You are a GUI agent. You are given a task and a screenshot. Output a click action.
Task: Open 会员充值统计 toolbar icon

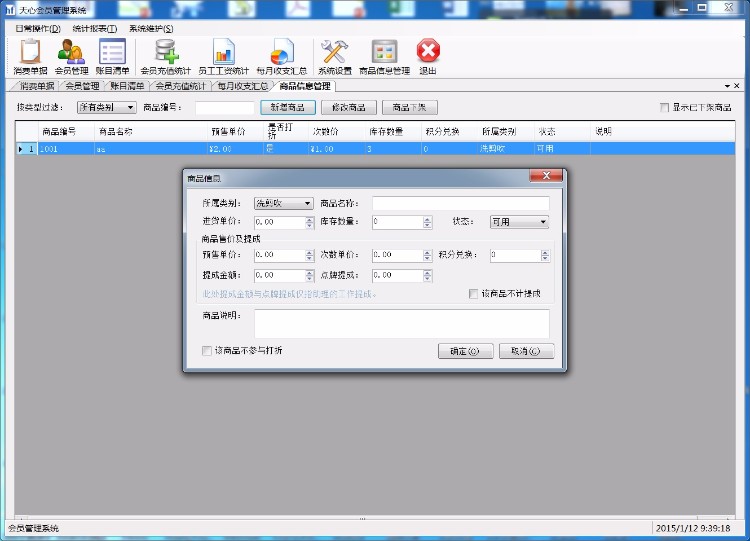click(165, 56)
